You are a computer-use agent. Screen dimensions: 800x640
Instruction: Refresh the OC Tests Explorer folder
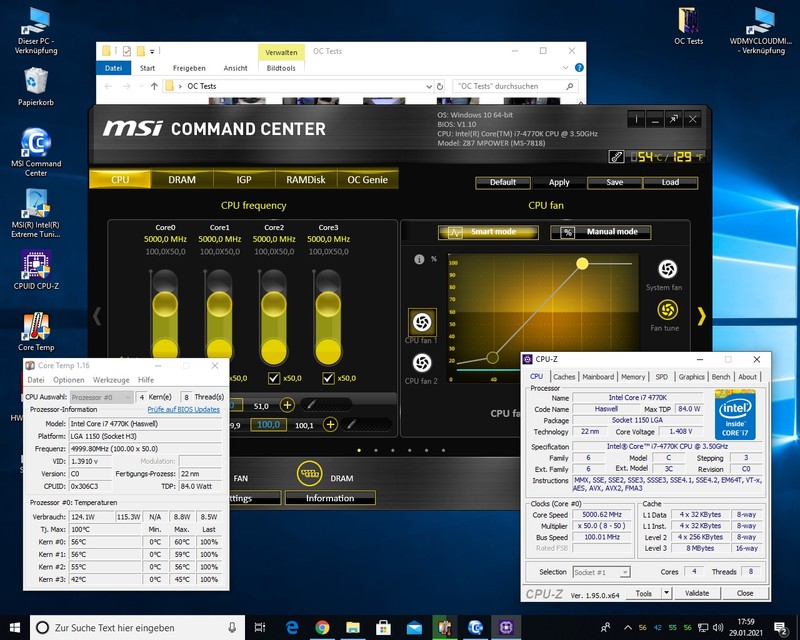click(x=440, y=86)
